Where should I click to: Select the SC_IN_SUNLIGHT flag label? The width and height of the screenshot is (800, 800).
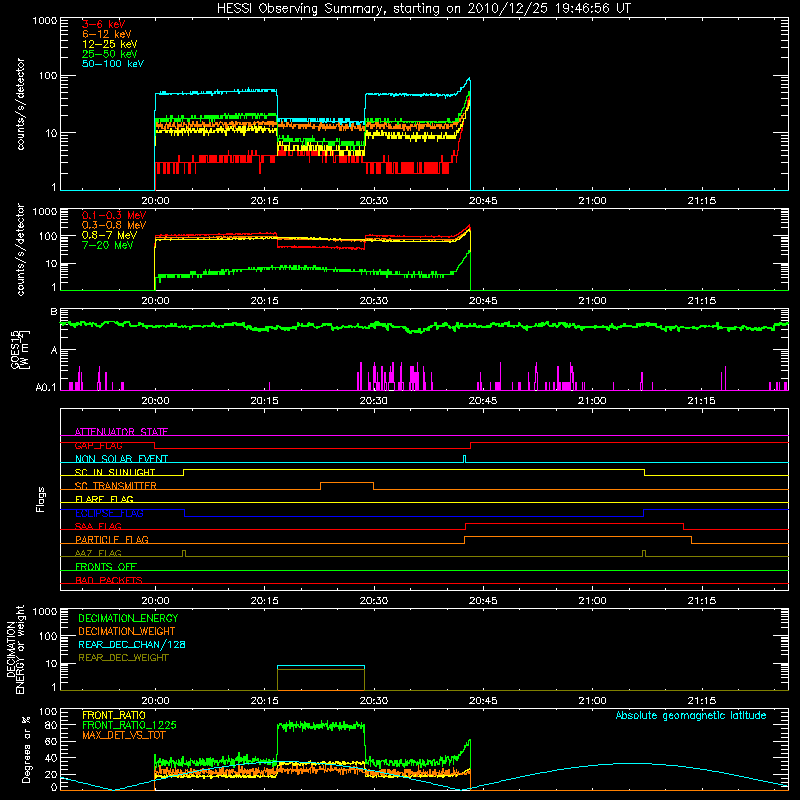tap(115, 472)
